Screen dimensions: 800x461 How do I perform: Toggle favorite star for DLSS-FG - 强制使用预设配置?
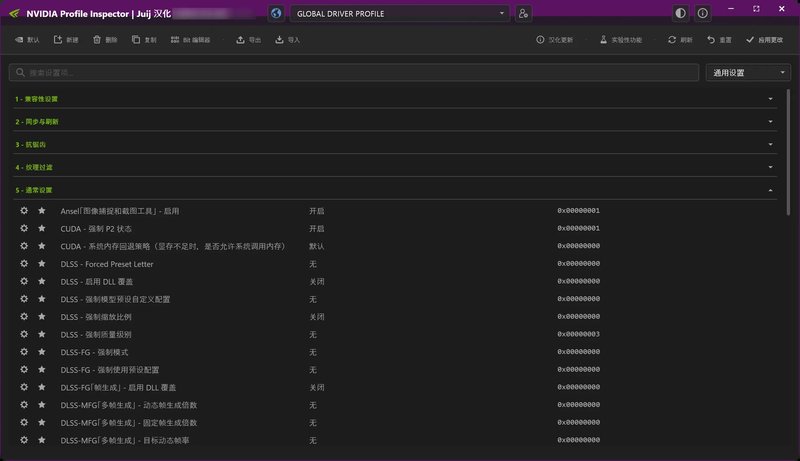click(x=42, y=369)
